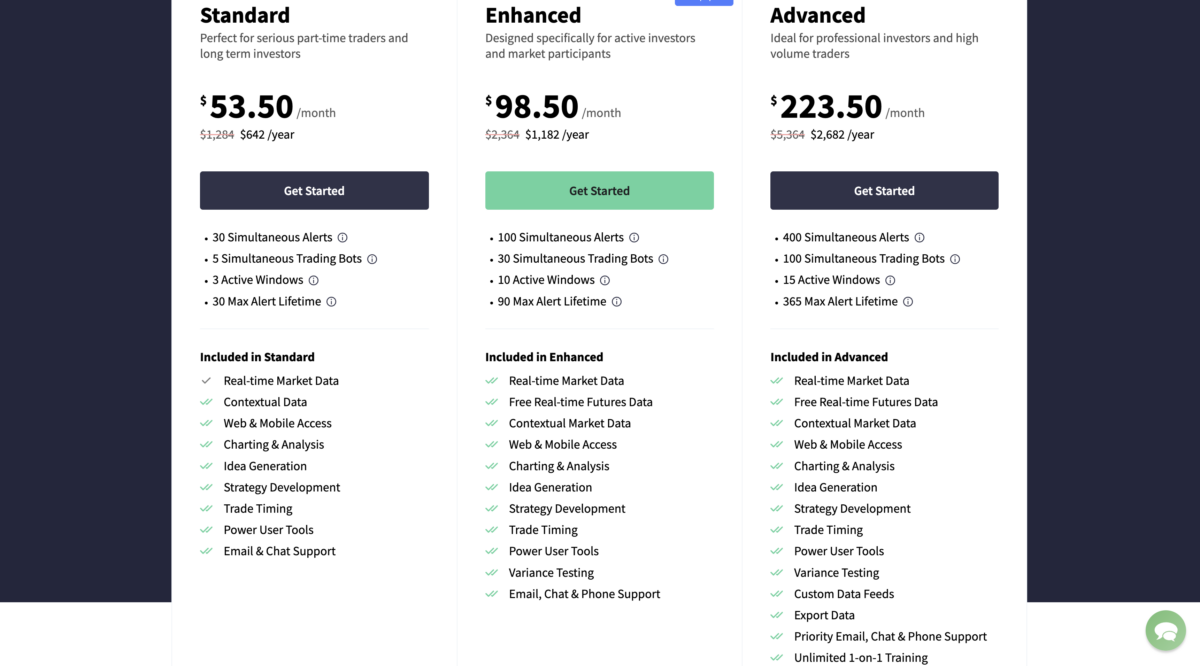
Task: Open the chat support widget
Action: 1165,630
